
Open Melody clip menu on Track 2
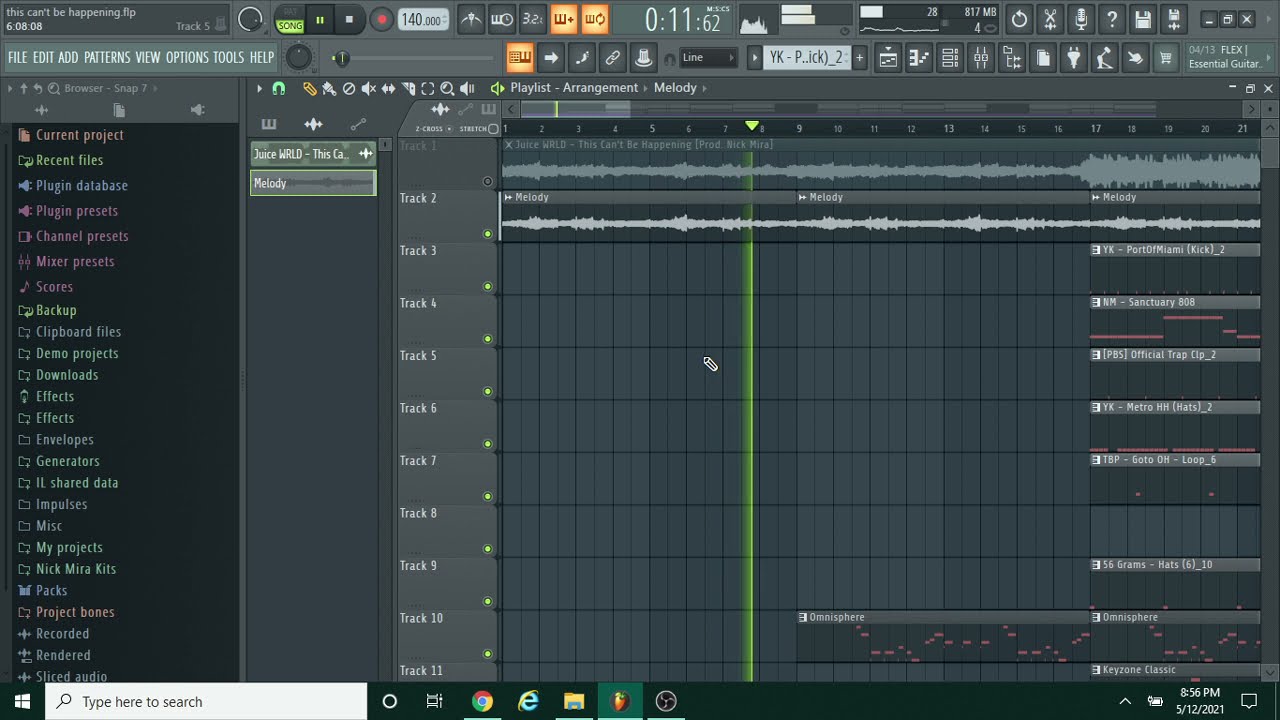pyautogui.click(x=508, y=198)
